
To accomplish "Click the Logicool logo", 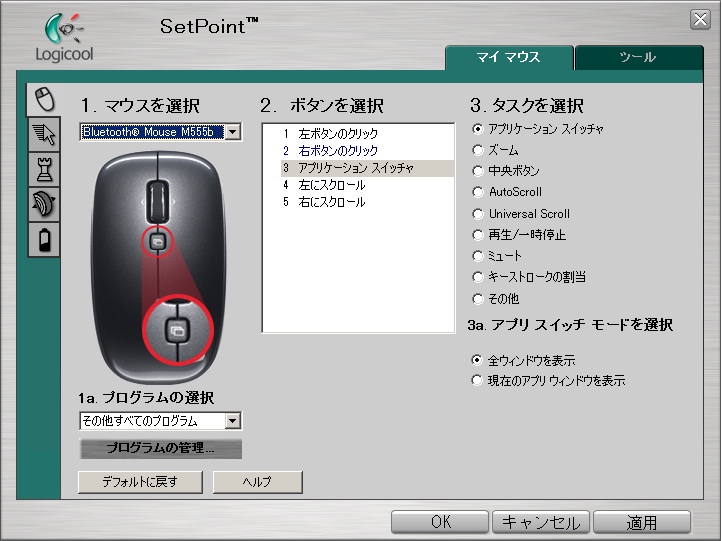I will coord(64,38).
